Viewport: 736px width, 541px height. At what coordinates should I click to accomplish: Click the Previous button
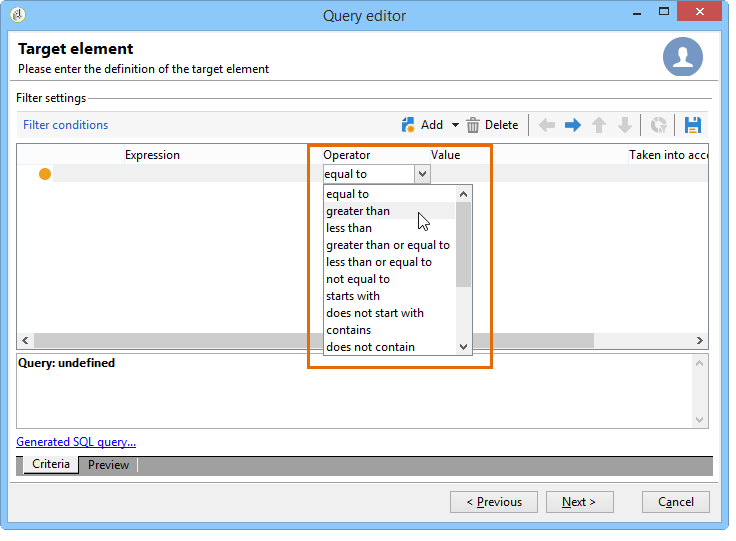coord(494,502)
